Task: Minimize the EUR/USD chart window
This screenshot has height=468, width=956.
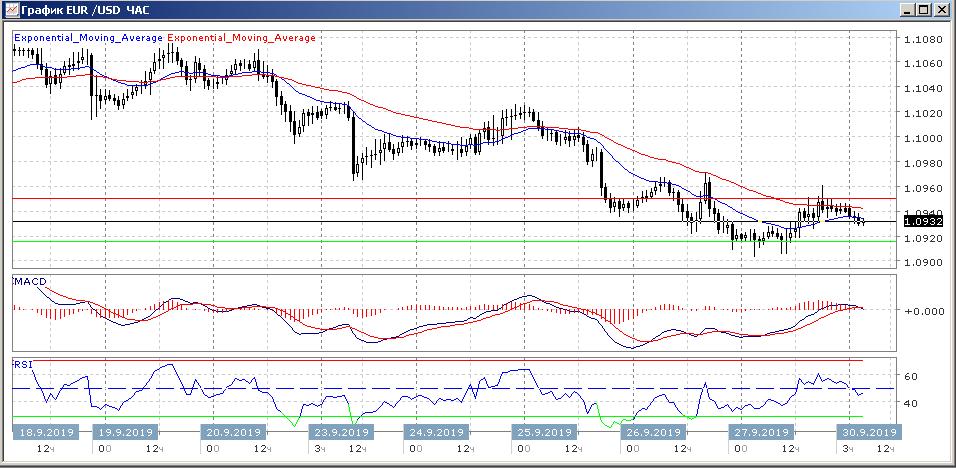Action: [x=908, y=10]
